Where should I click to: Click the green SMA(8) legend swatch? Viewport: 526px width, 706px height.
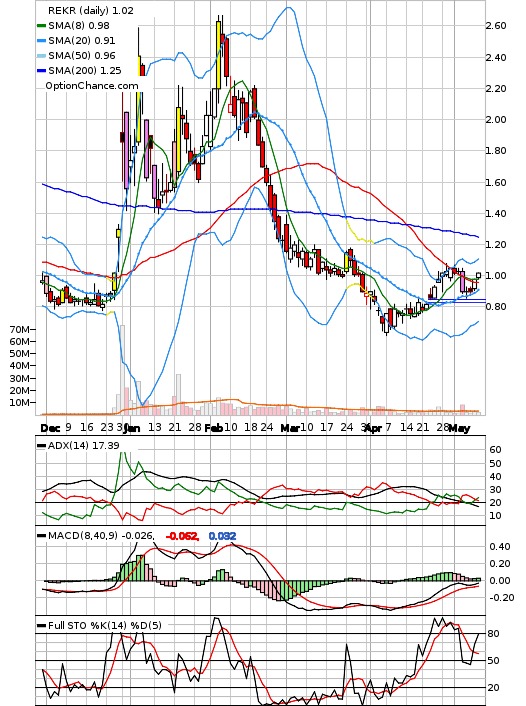point(41,26)
